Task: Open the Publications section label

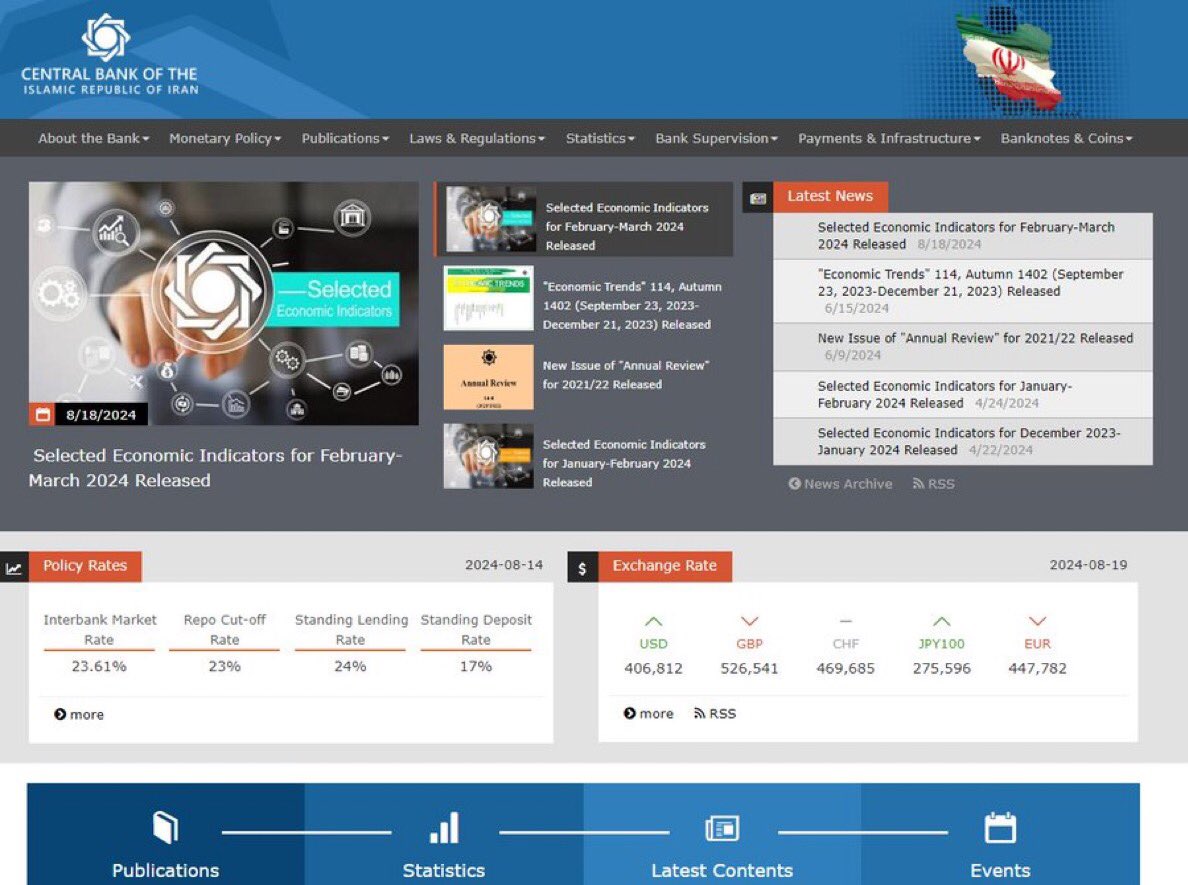Action: click(165, 871)
